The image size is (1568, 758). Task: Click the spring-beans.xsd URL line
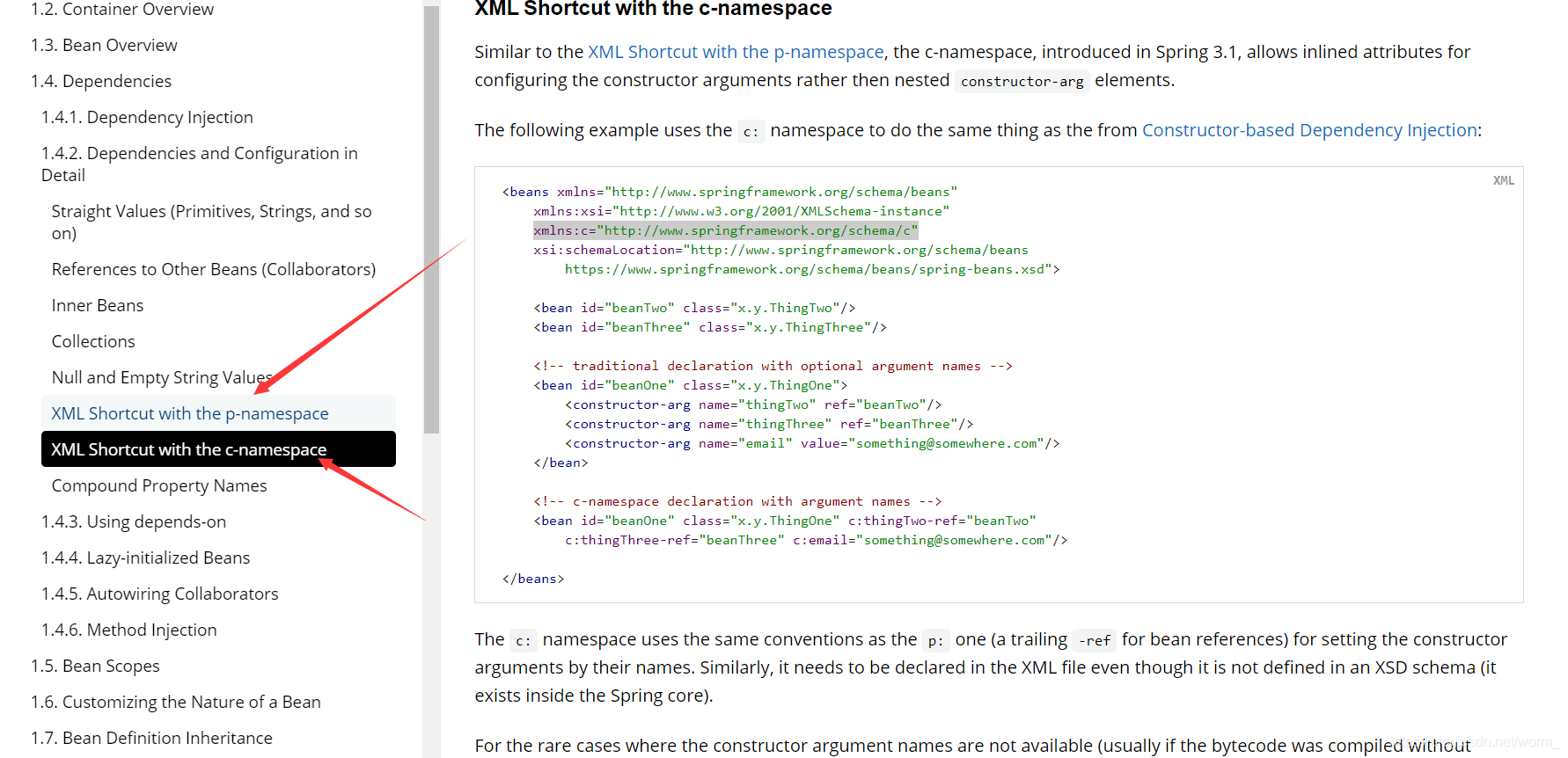[812, 269]
